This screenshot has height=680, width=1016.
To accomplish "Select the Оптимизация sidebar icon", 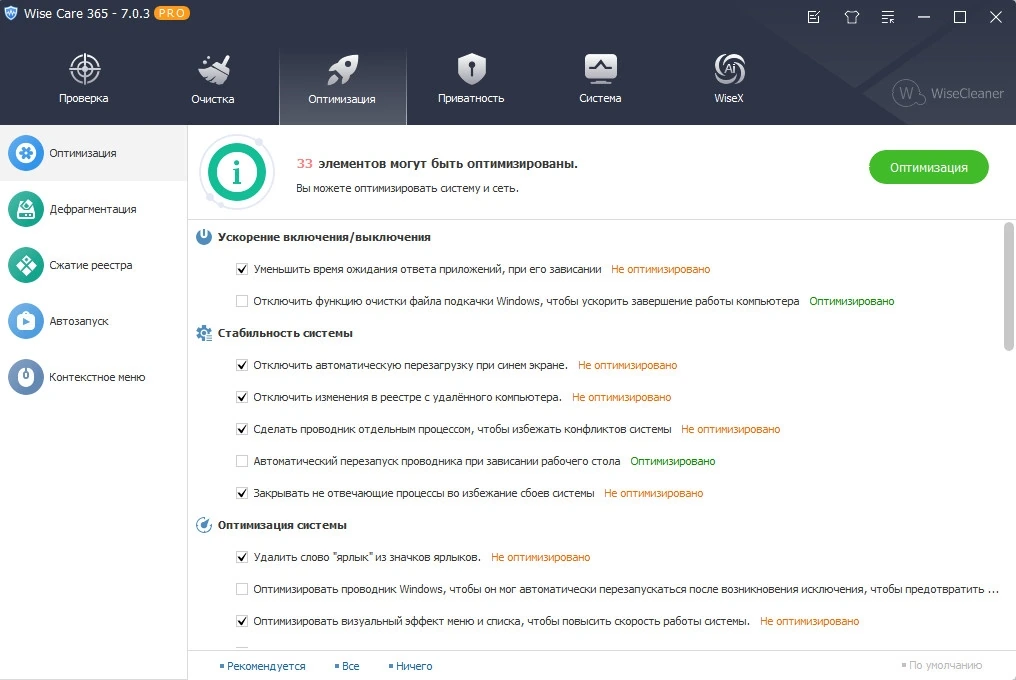I will pyautogui.click(x=26, y=153).
